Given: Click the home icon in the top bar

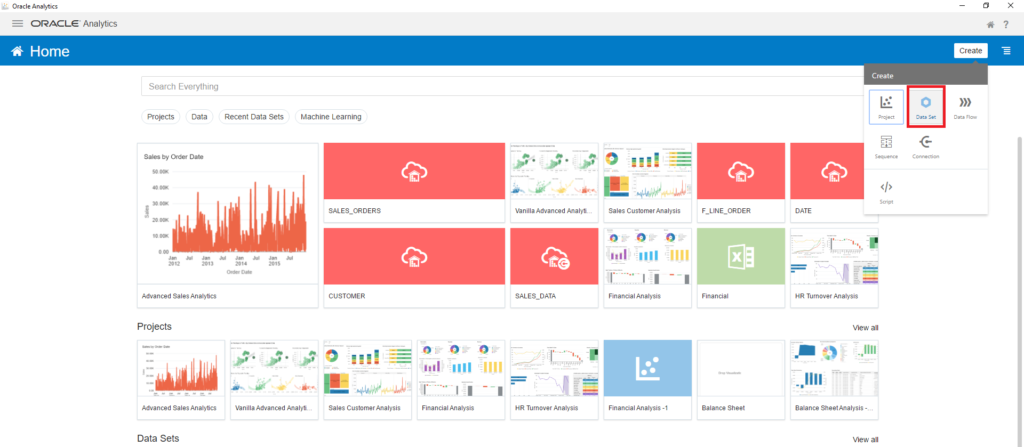Looking at the screenshot, I should (x=991, y=25).
